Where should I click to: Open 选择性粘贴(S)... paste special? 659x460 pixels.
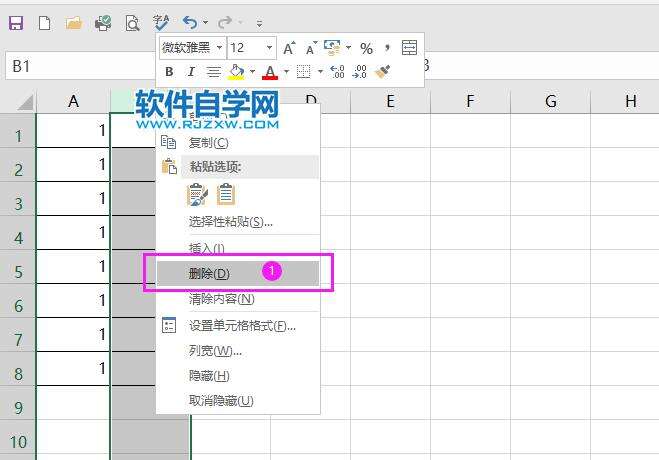click(x=238, y=222)
